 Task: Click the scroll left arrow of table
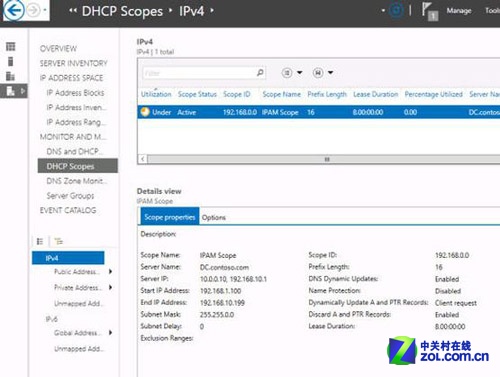pyautogui.click(x=143, y=159)
